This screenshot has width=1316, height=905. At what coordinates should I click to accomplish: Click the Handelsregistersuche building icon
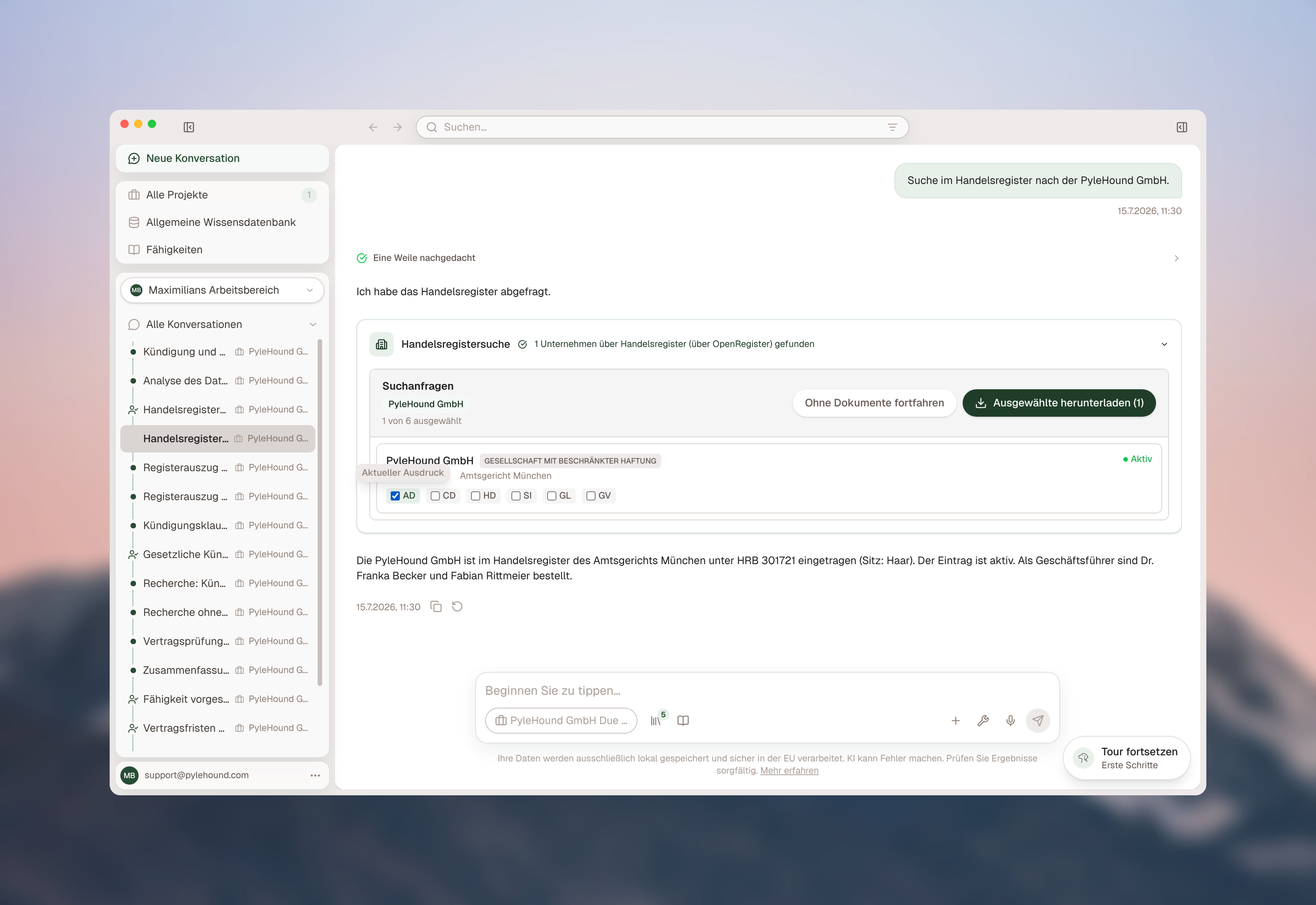[x=381, y=344]
